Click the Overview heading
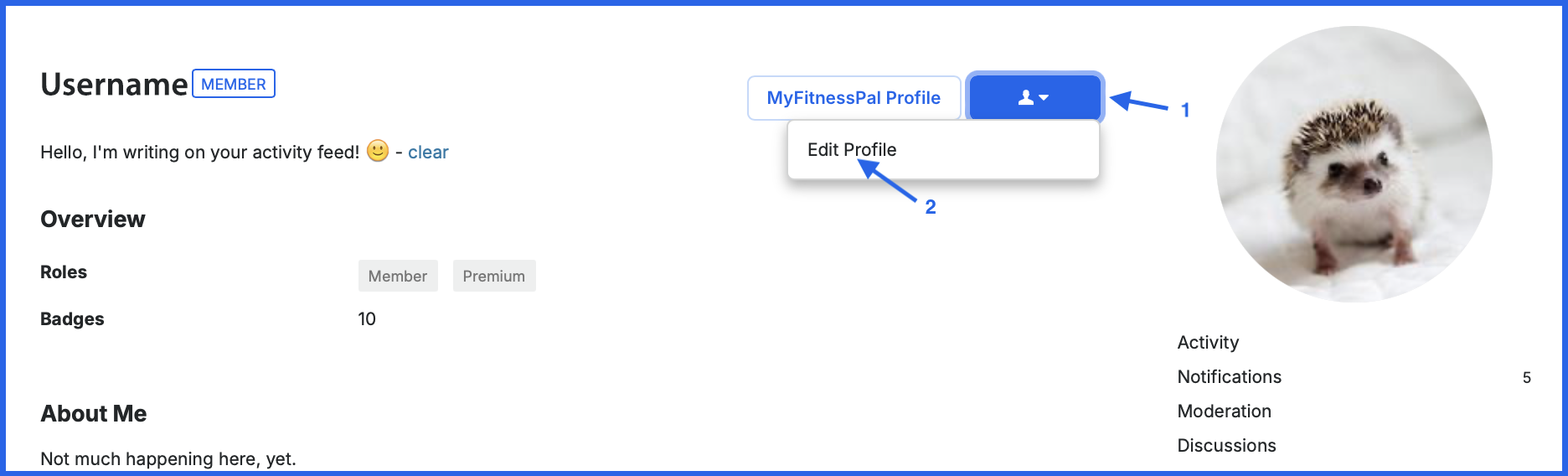Viewport: 1568px width, 476px height. (93, 220)
